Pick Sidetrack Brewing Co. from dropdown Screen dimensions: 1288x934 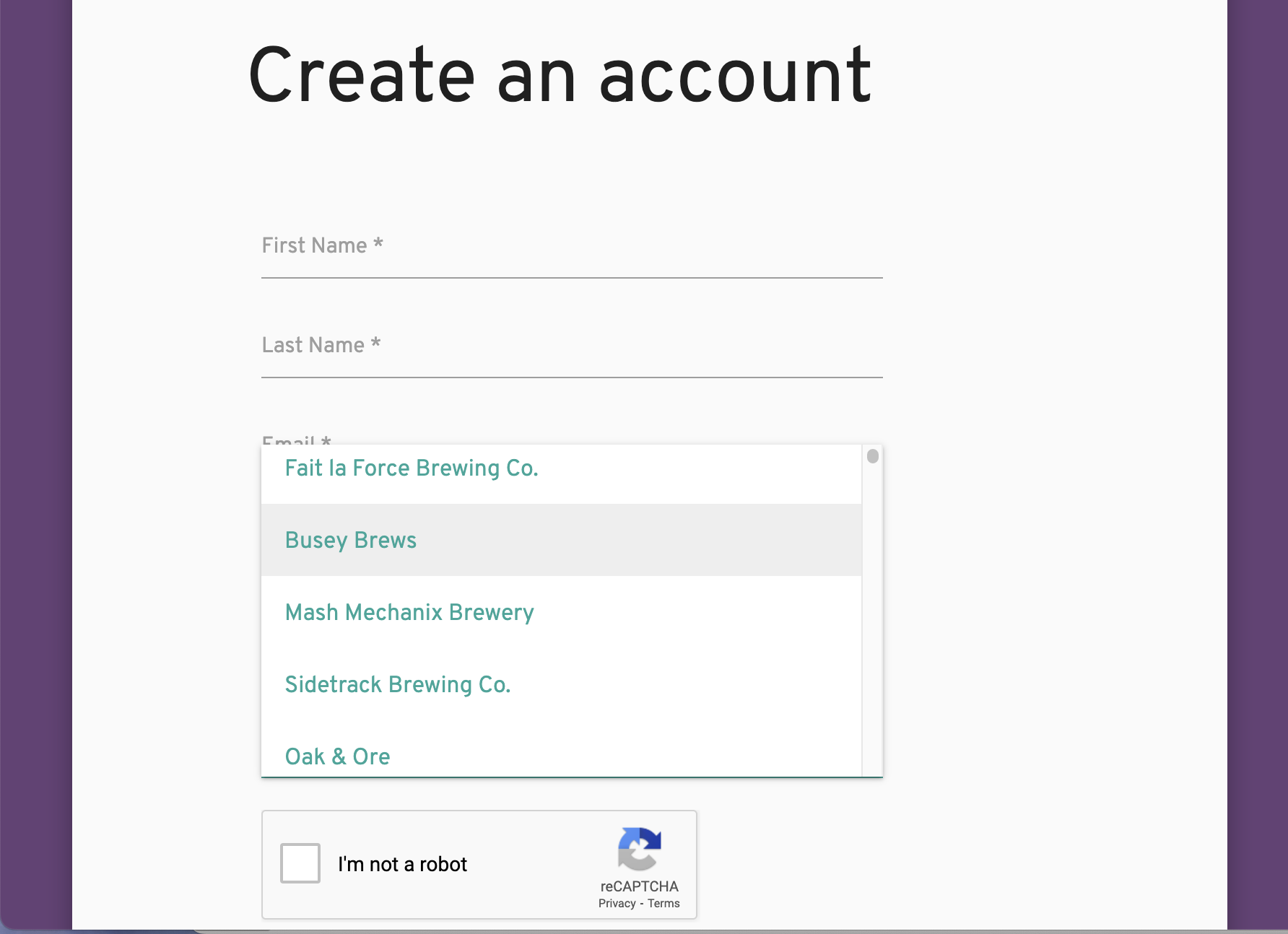(562, 684)
